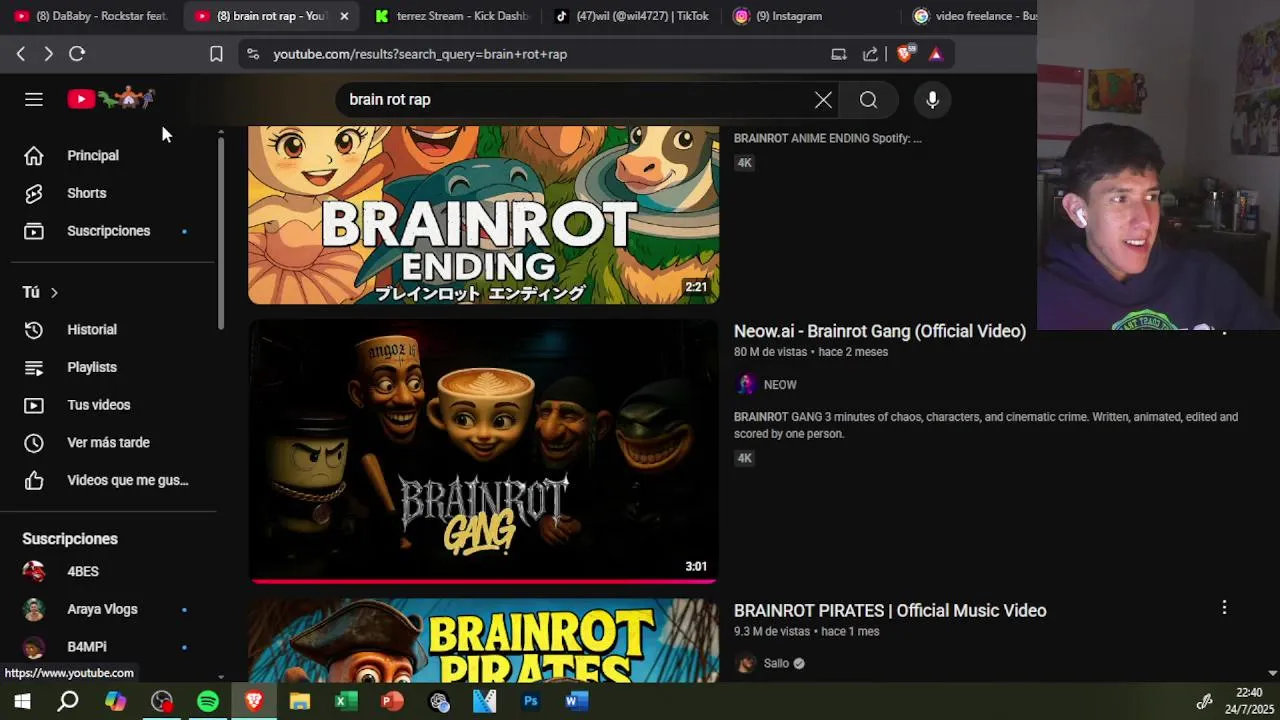Click the YouTube logo
The image size is (1280, 720).
[111, 99]
